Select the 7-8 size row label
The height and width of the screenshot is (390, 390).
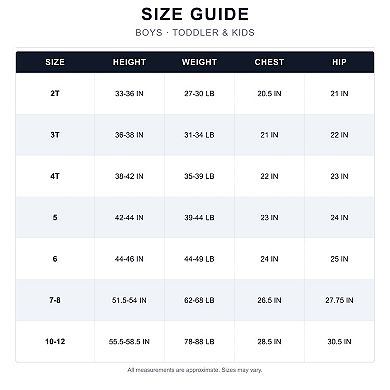click(55, 300)
